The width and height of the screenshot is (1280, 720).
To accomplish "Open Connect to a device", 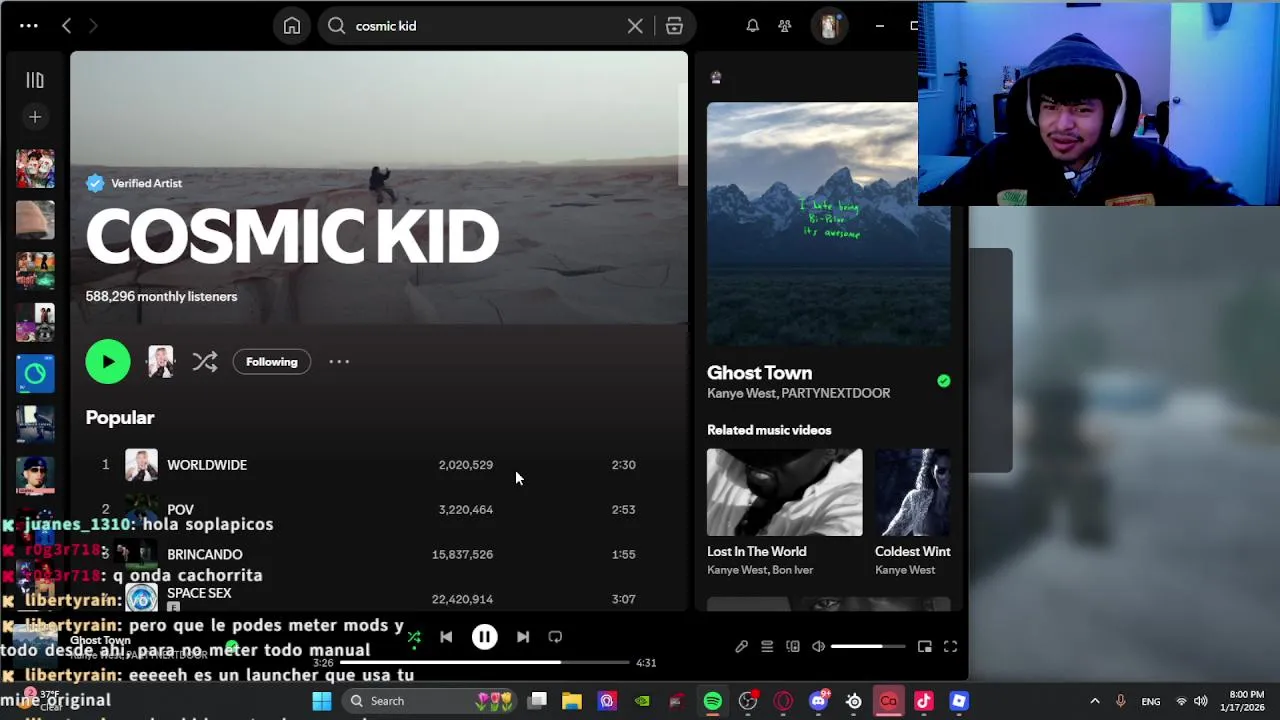I will point(793,647).
